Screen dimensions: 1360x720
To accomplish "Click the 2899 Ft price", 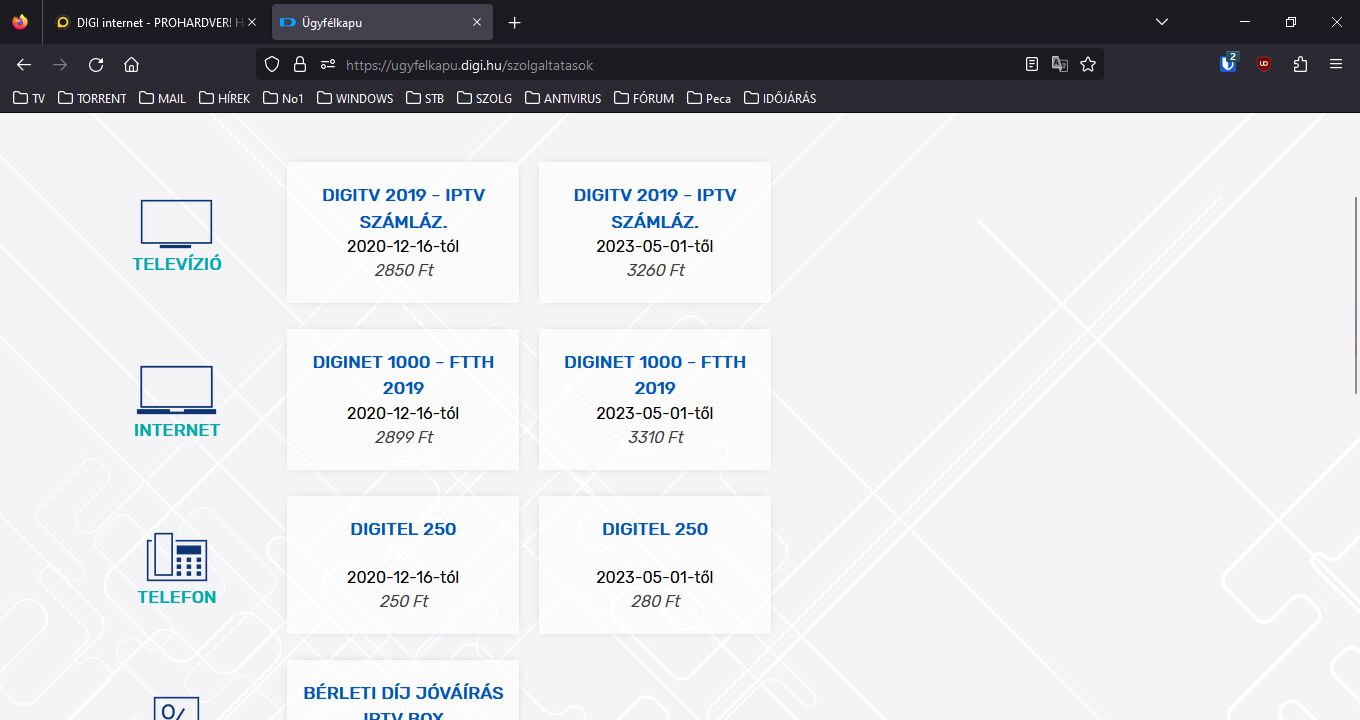I will point(404,437).
